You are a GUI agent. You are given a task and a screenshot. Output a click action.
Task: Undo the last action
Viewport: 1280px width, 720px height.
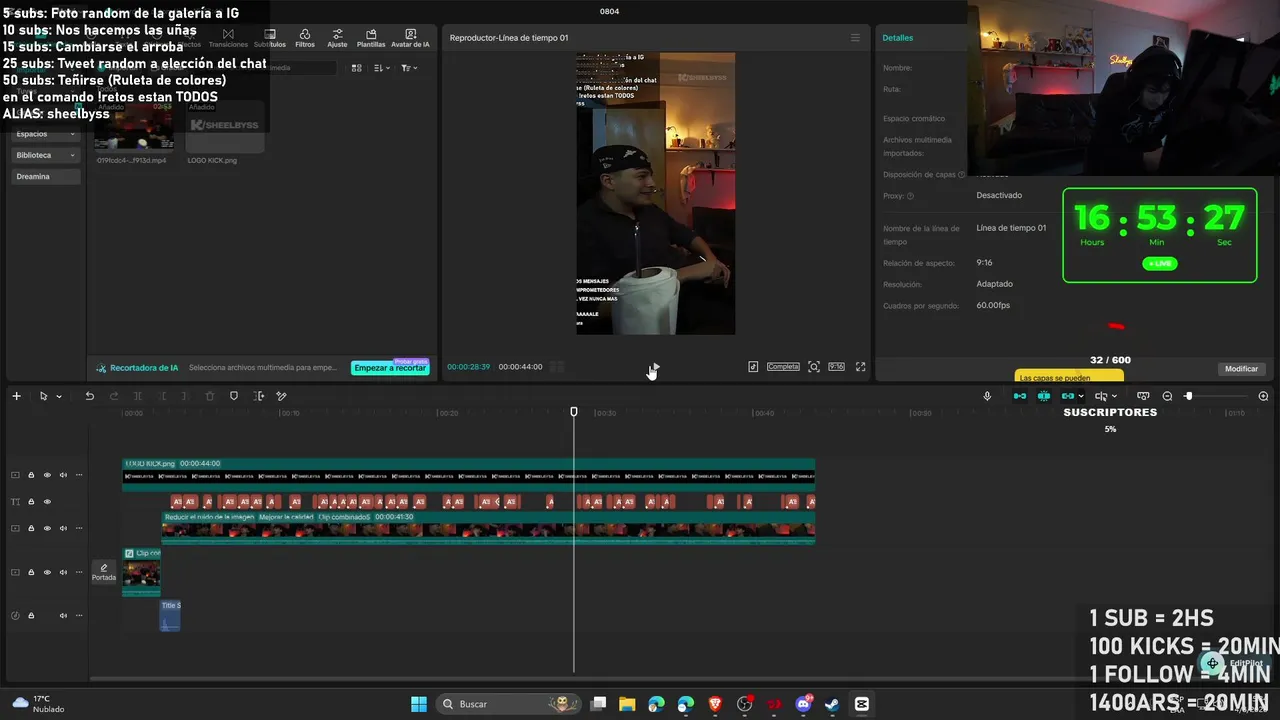coord(89,396)
